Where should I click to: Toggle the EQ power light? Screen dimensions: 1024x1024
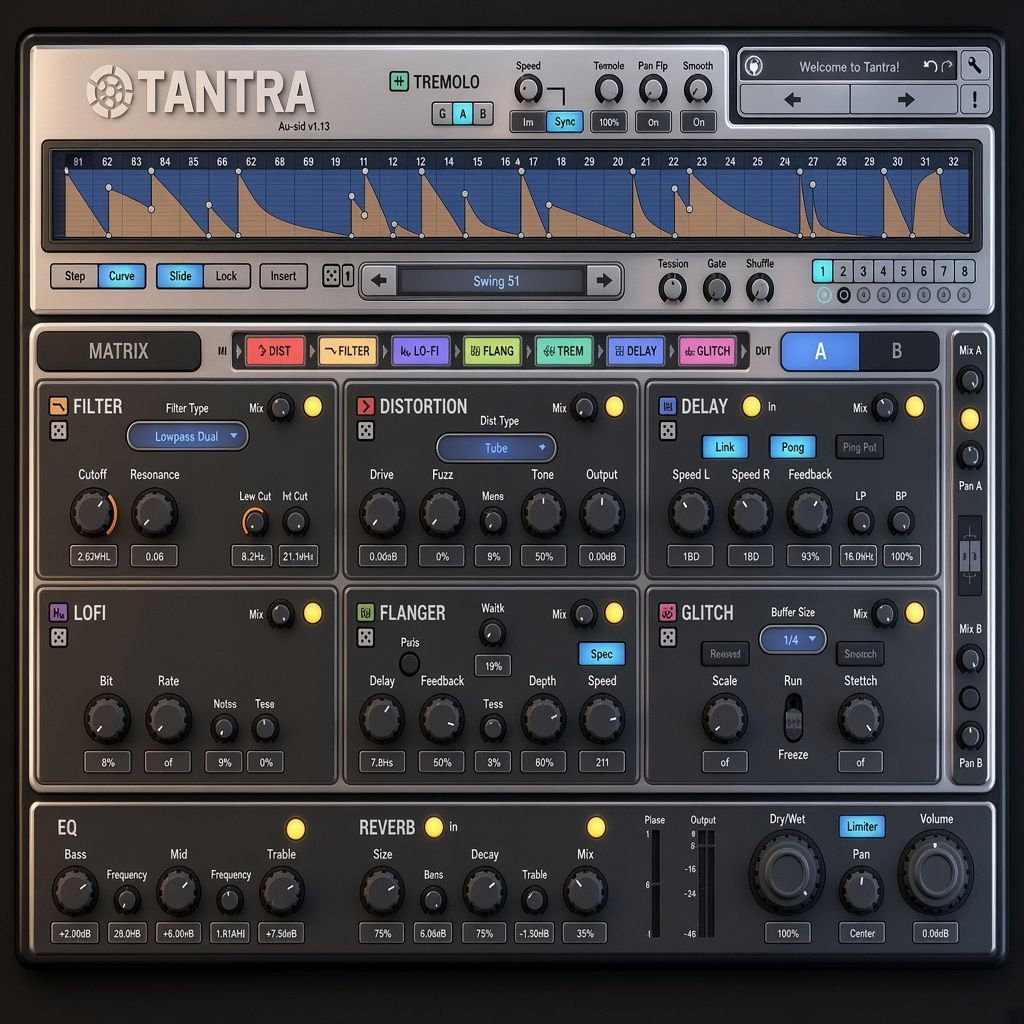pos(295,829)
